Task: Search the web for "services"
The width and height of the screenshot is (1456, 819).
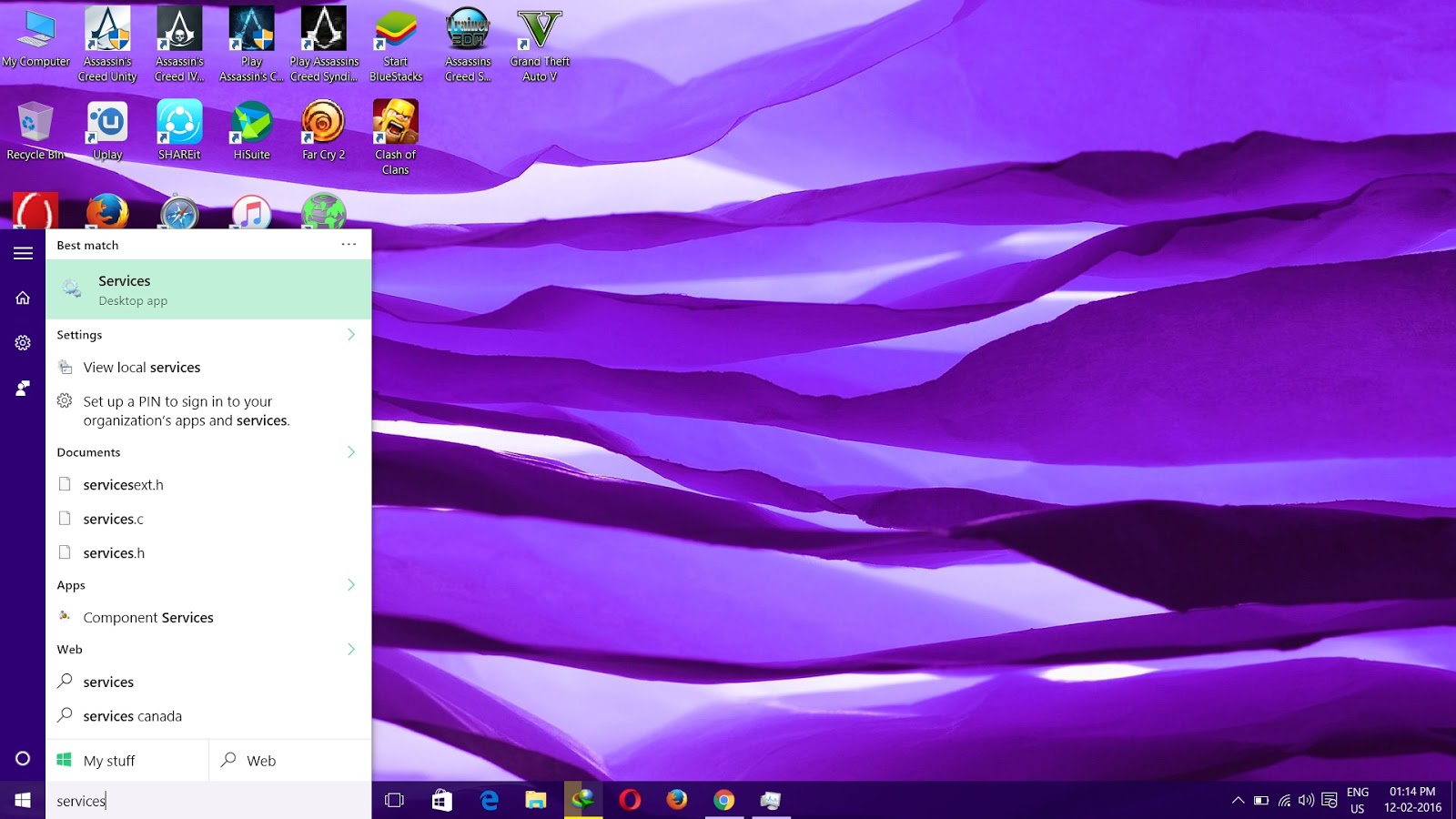Action: tap(208, 682)
